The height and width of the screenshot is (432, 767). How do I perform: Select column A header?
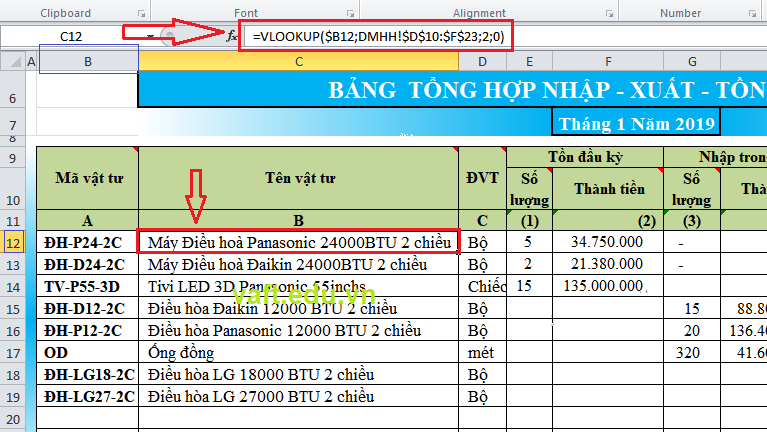(31, 62)
